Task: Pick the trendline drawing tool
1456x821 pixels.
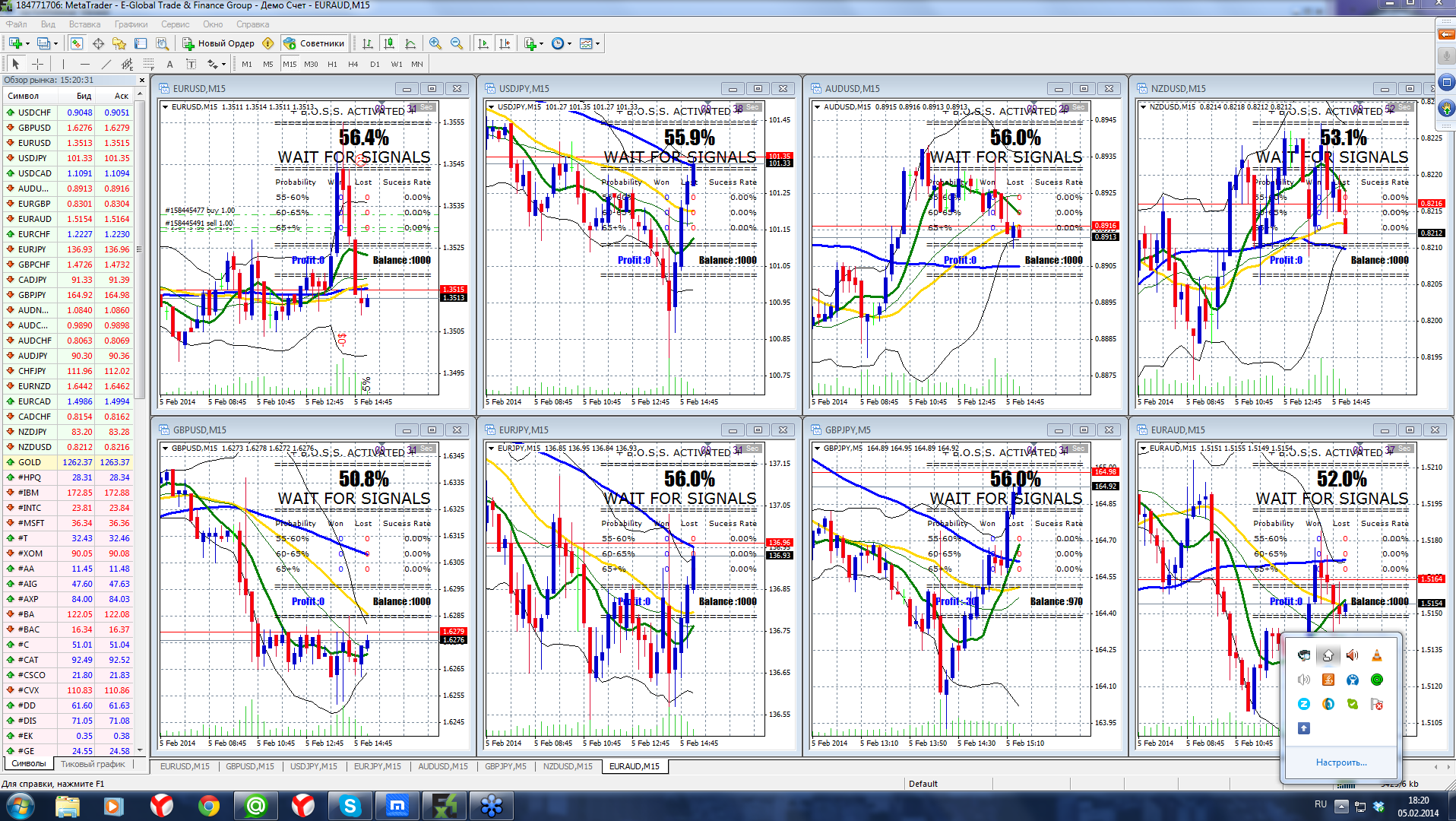Action: pyautogui.click(x=106, y=64)
